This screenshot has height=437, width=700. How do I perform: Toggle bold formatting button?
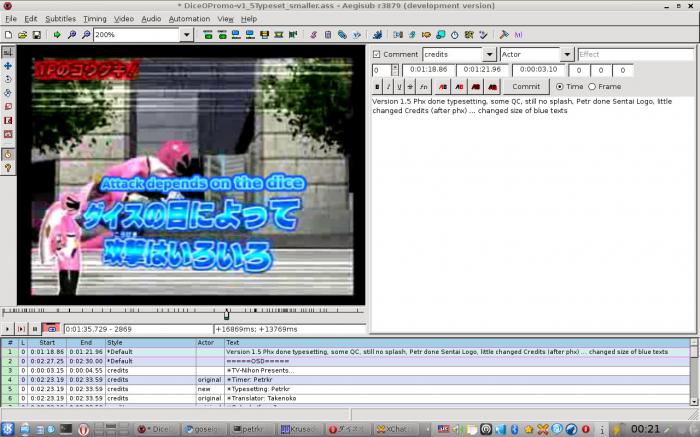click(378, 87)
